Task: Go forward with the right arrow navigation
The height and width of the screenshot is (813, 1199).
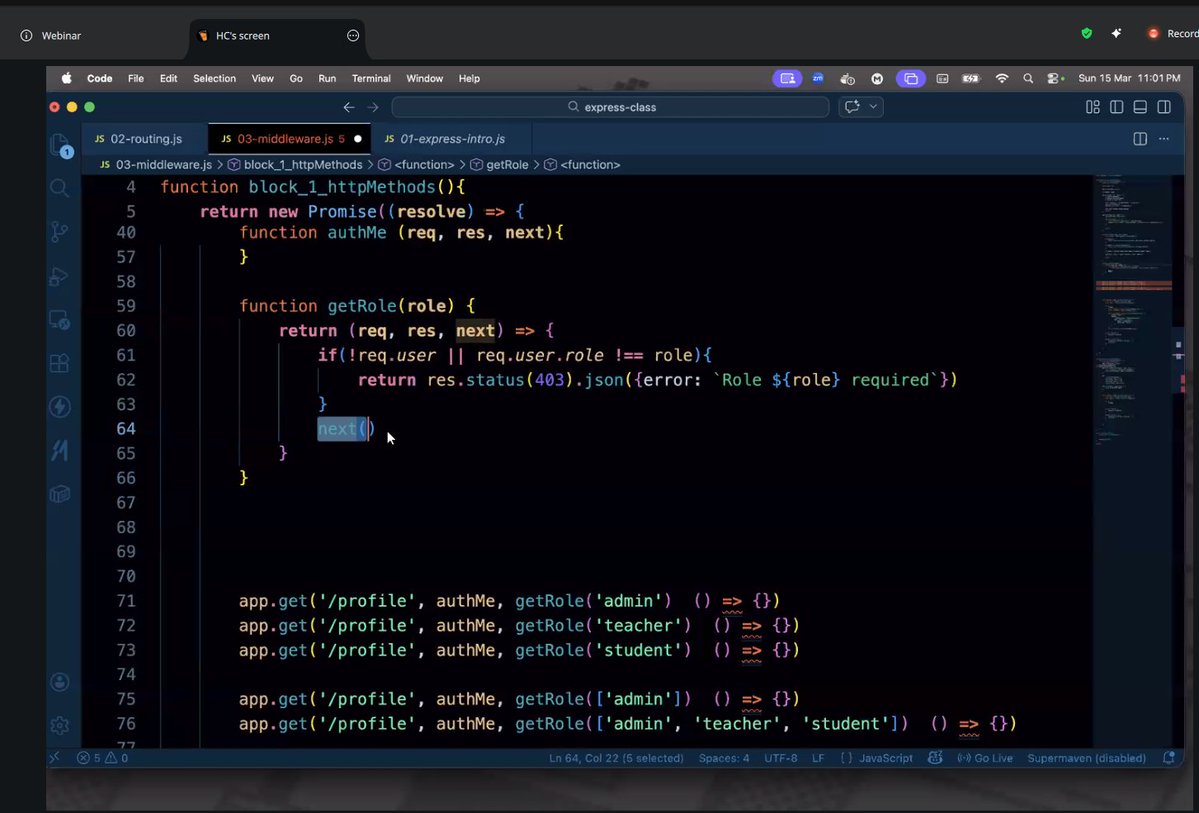Action: (x=372, y=107)
